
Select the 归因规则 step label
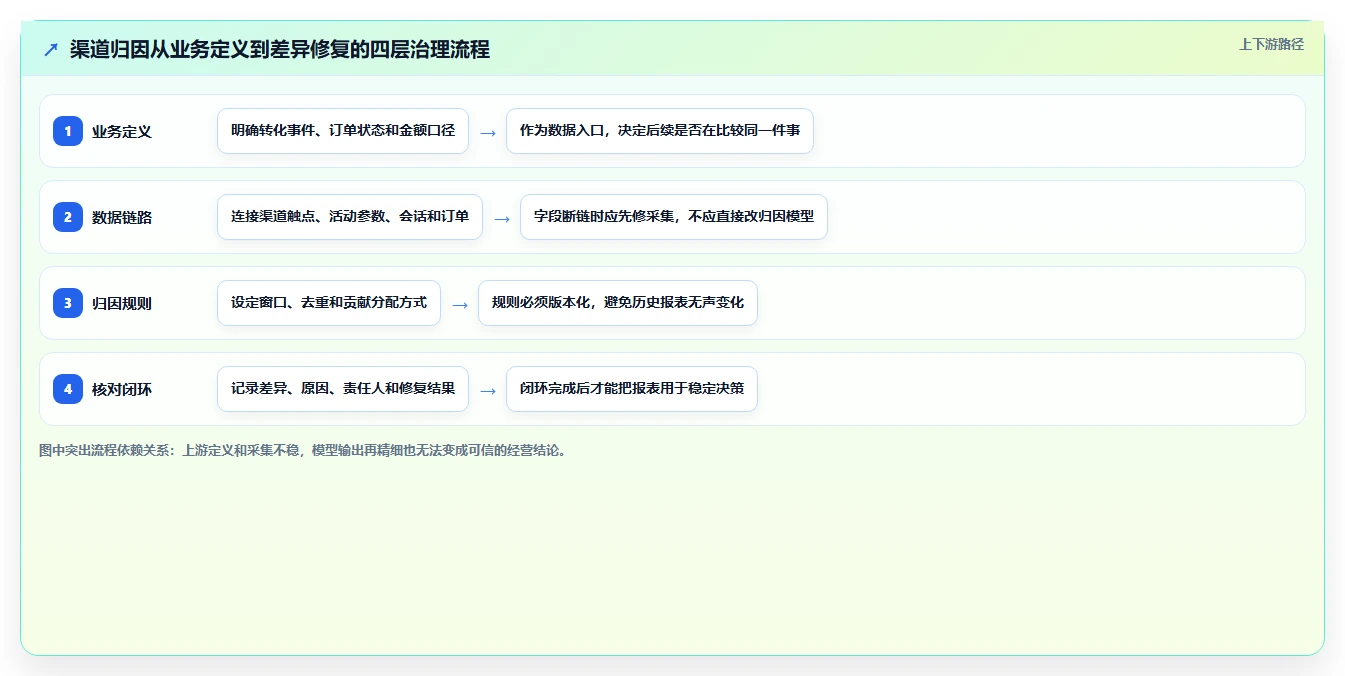122,303
